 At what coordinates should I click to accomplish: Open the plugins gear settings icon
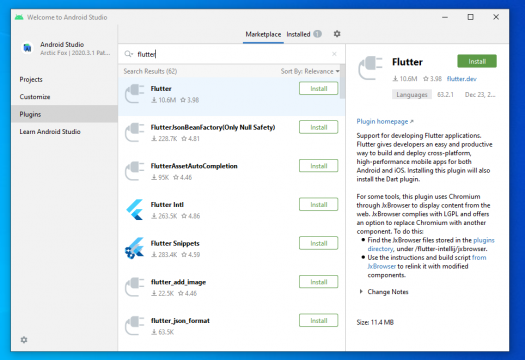(337, 34)
